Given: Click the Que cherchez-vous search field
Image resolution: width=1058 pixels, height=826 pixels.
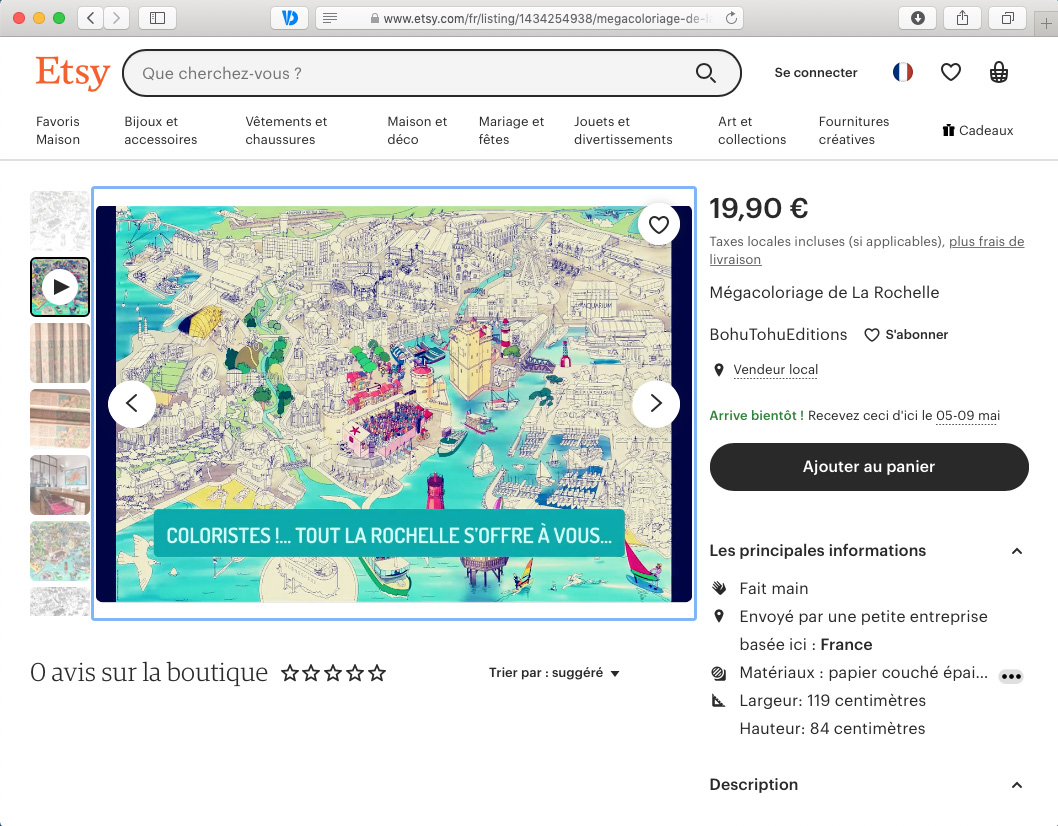Looking at the screenshot, I should [x=410, y=73].
